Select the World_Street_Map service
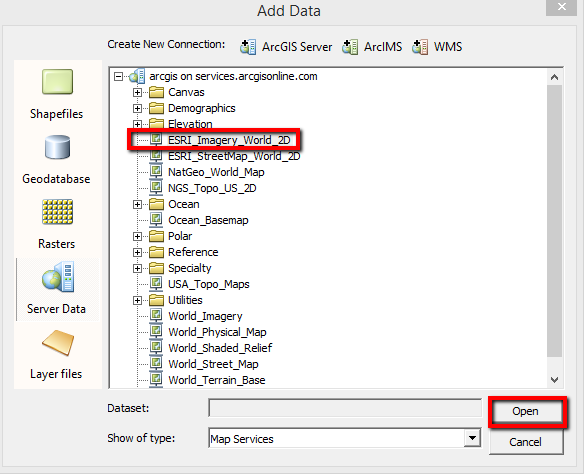 tap(213, 364)
